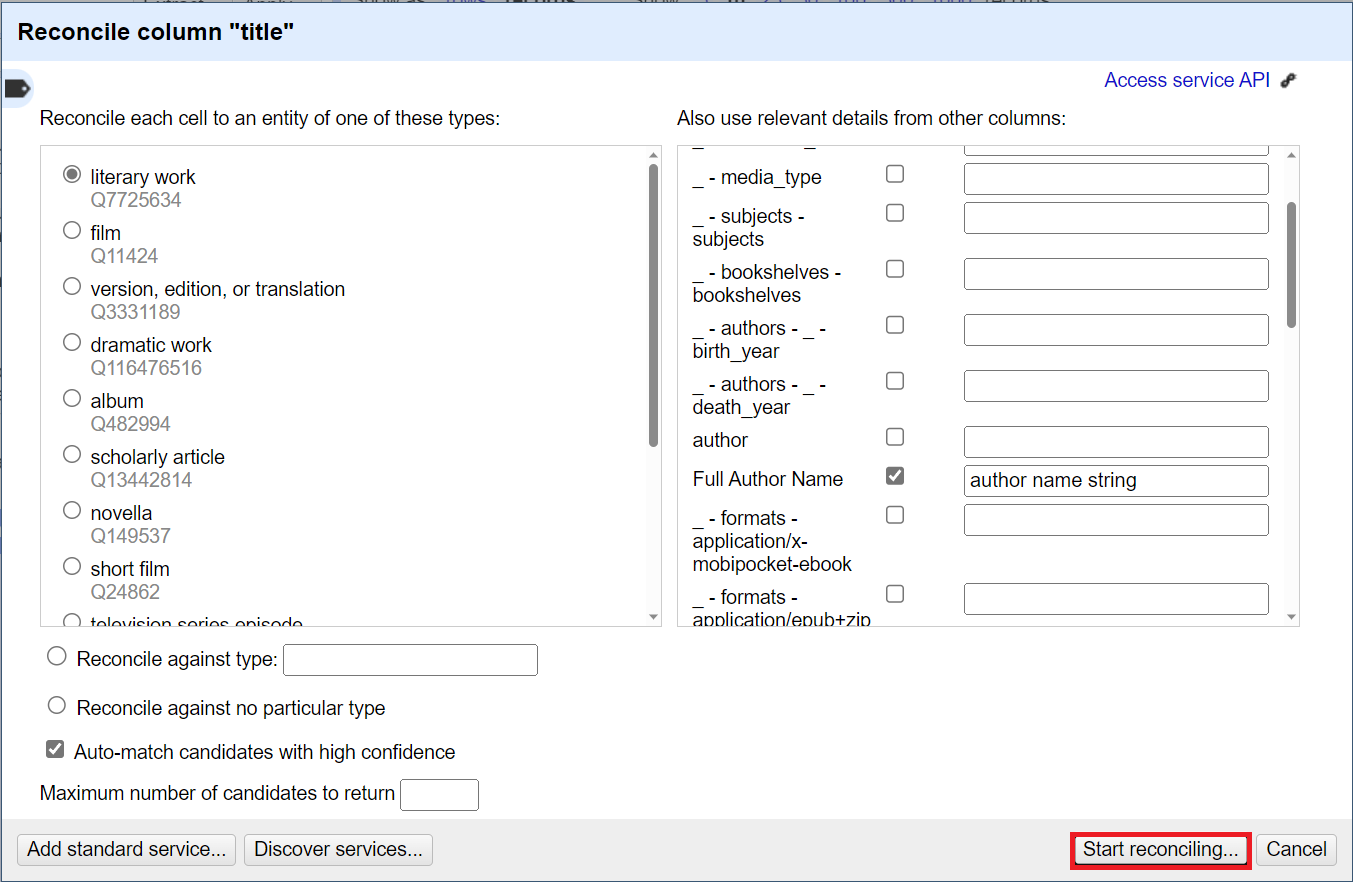Screen dimensions: 1353x882
Task: Click Discover services
Action: (x=338, y=848)
